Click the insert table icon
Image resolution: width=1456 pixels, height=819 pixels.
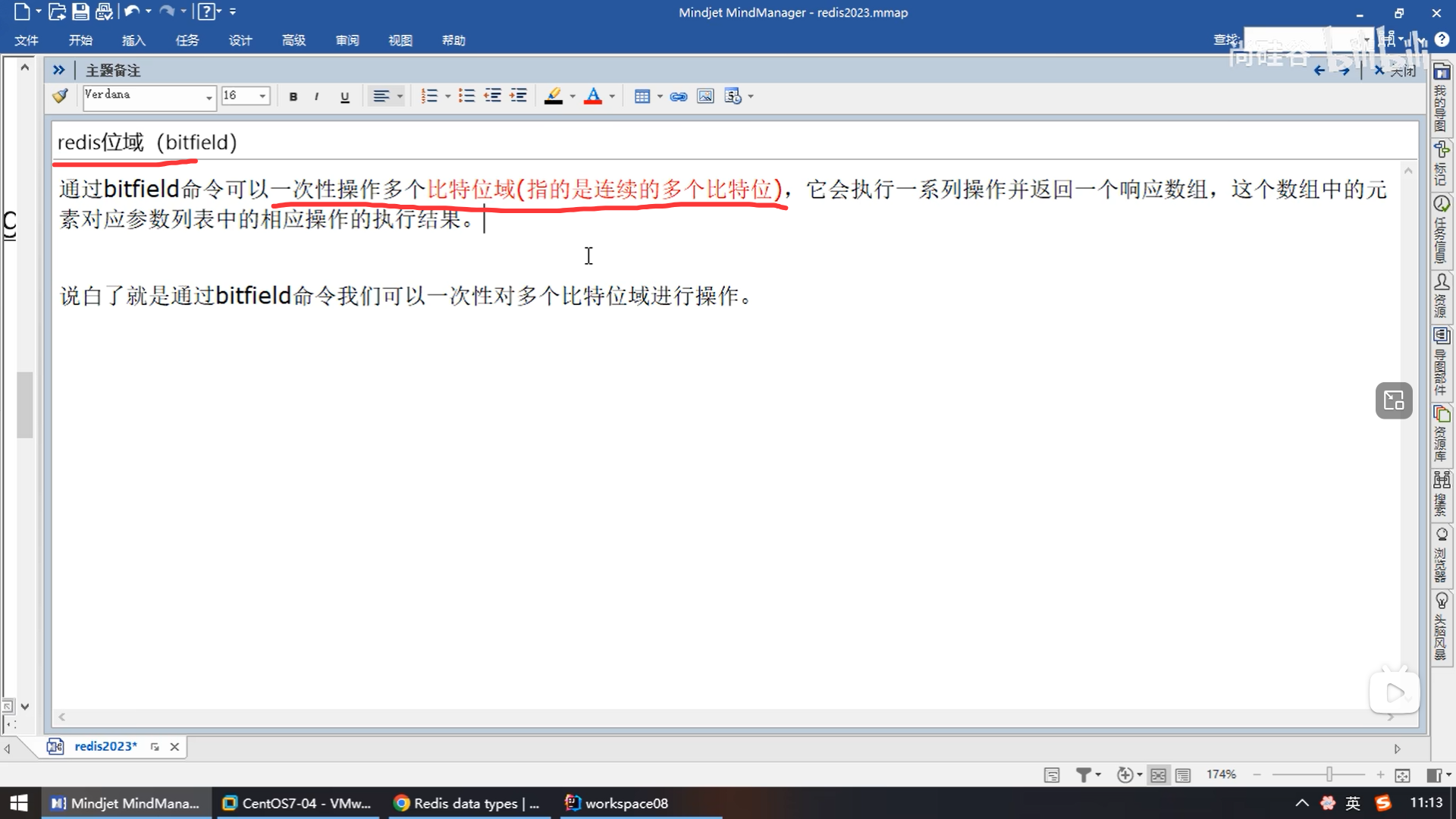coord(642,96)
